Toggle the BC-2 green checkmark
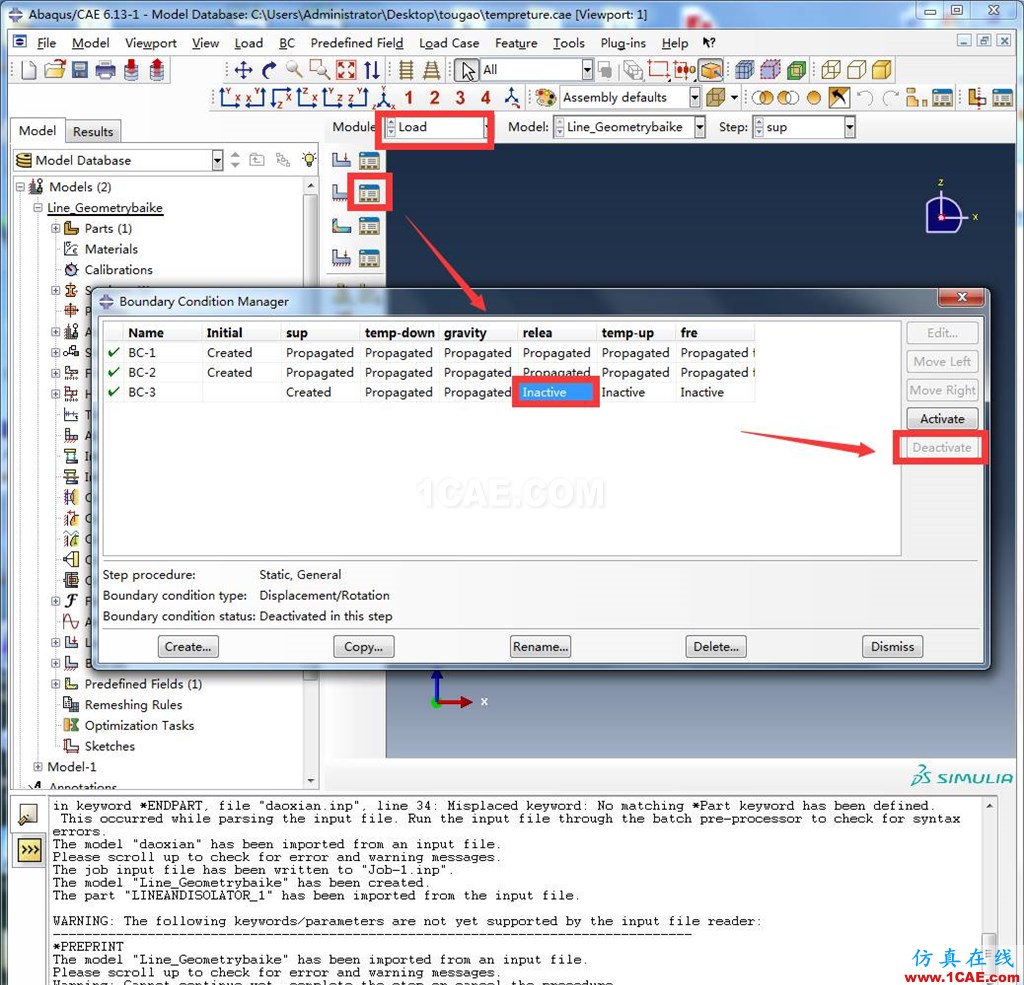Viewport: 1024px width, 985px height. click(x=114, y=372)
